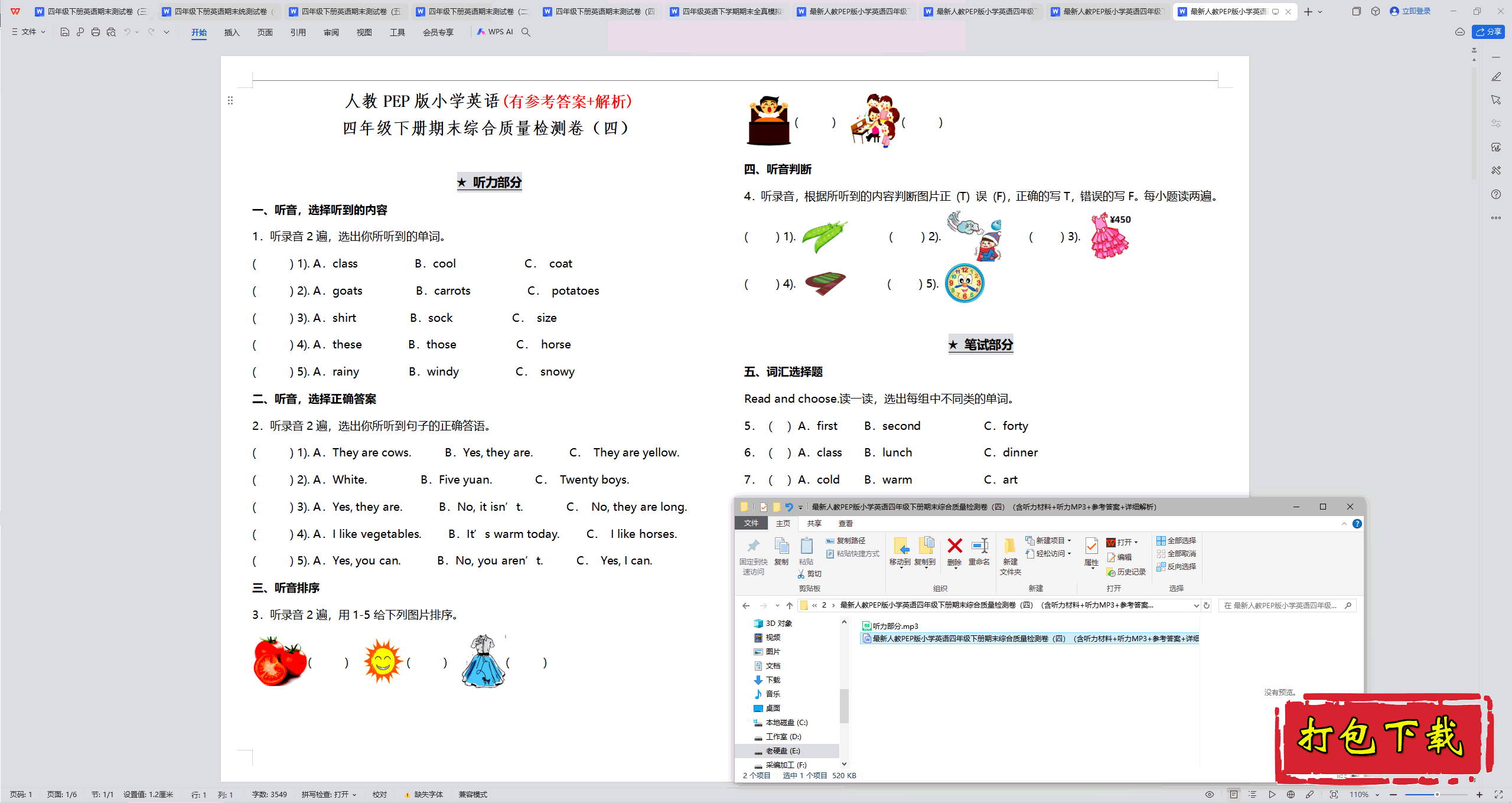Click the Undo arrow icon in WPS
The height and width of the screenshot is (803, 1512).
tap(127, 32)
